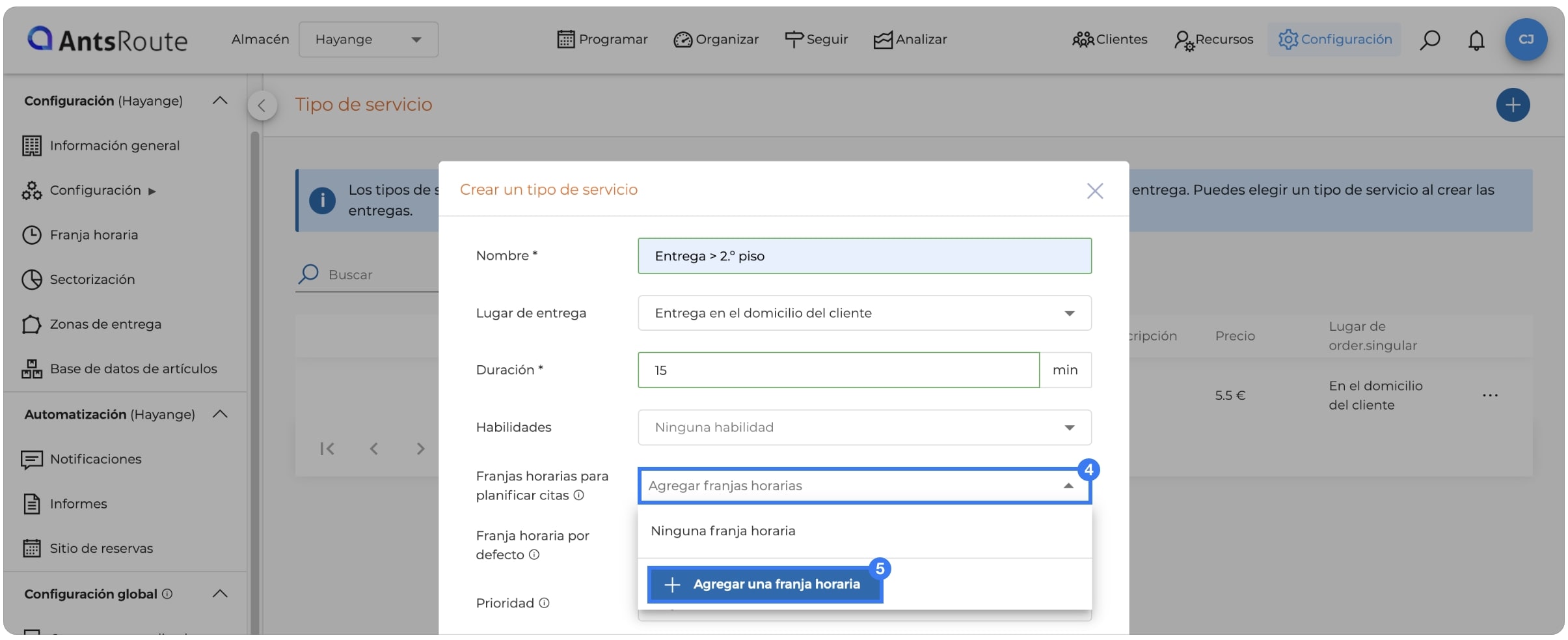Open the Habilidades dropdown
Image resolution: width=1568 pixels, height=640 pixels.
(865, 427)
